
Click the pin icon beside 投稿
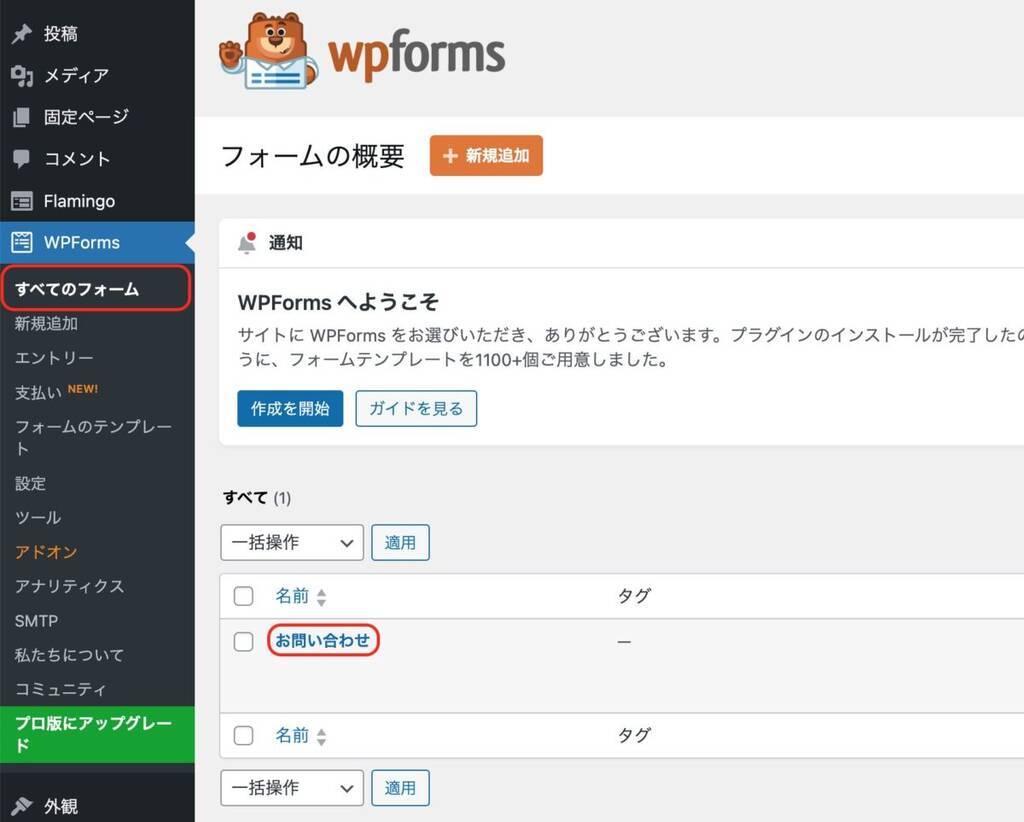pyautogui.click(x=22, y=33)
